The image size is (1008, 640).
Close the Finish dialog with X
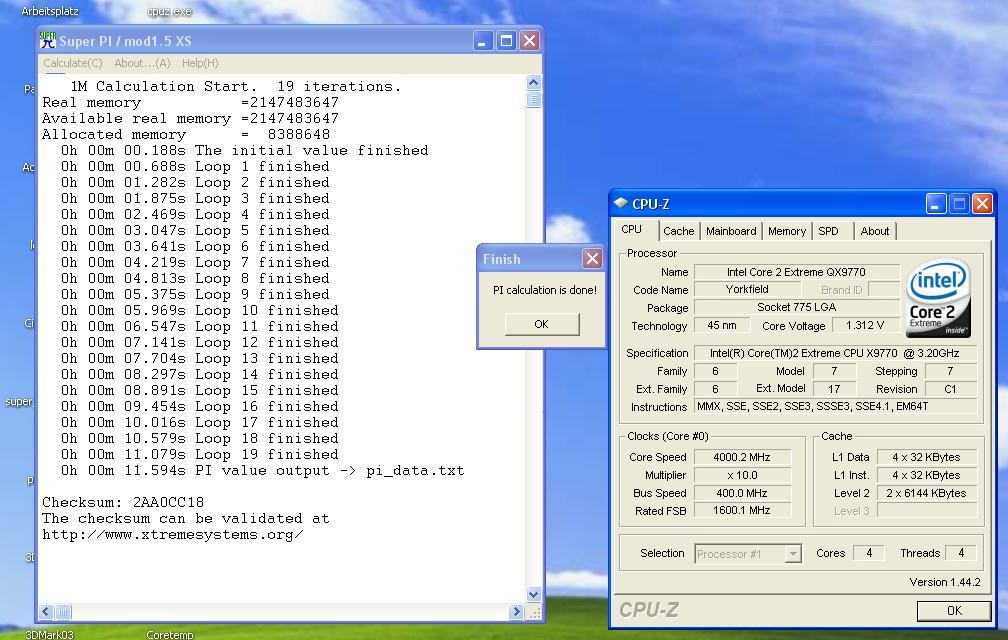592,258
